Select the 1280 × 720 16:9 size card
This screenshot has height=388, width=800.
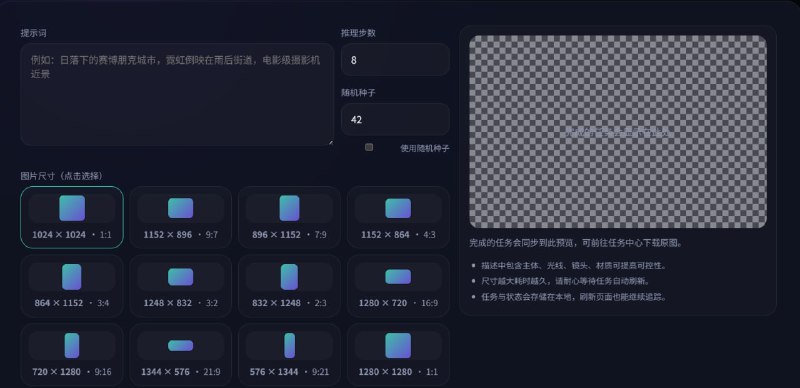398,286
